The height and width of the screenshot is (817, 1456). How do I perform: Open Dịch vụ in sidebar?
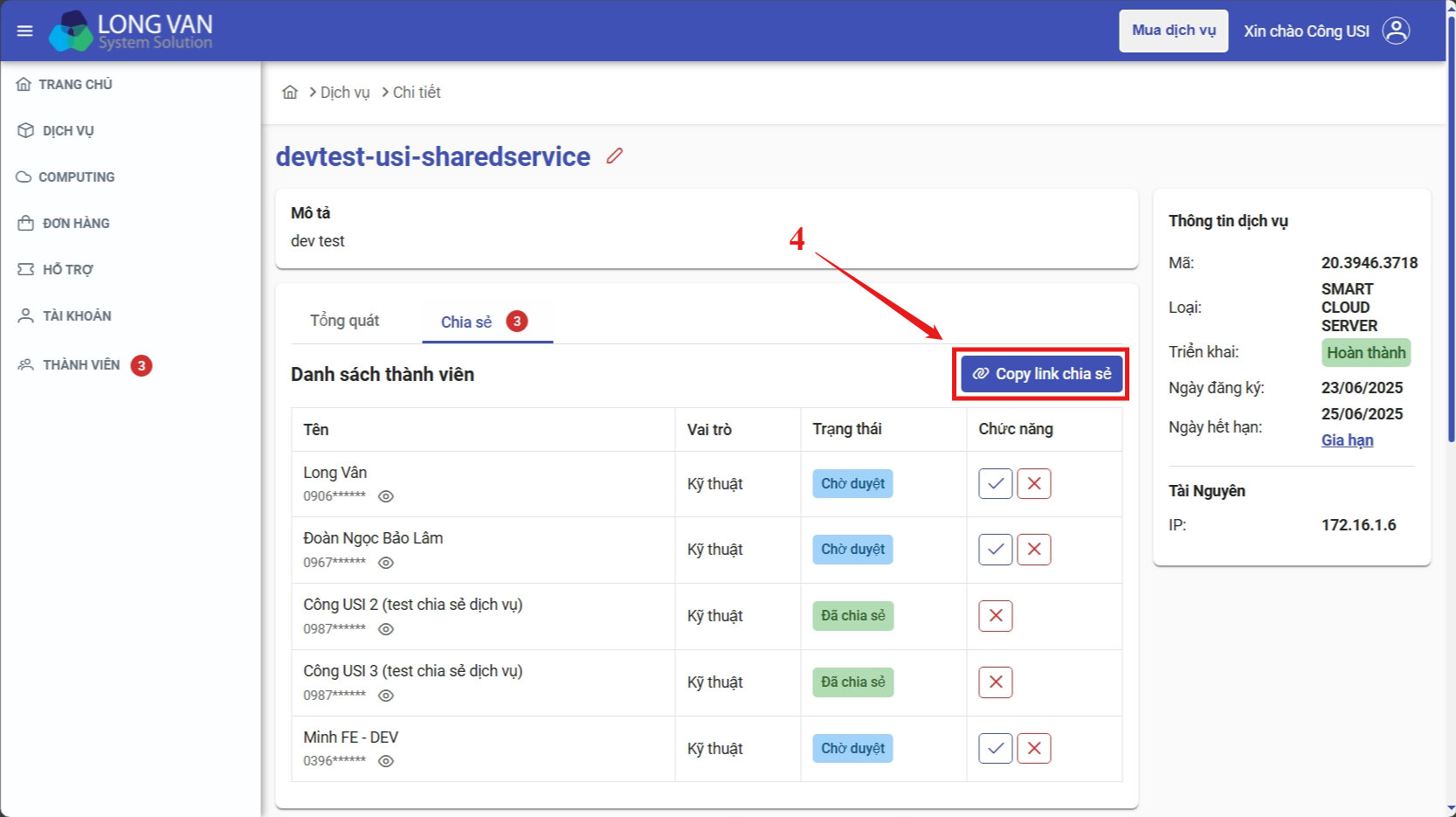56,131
